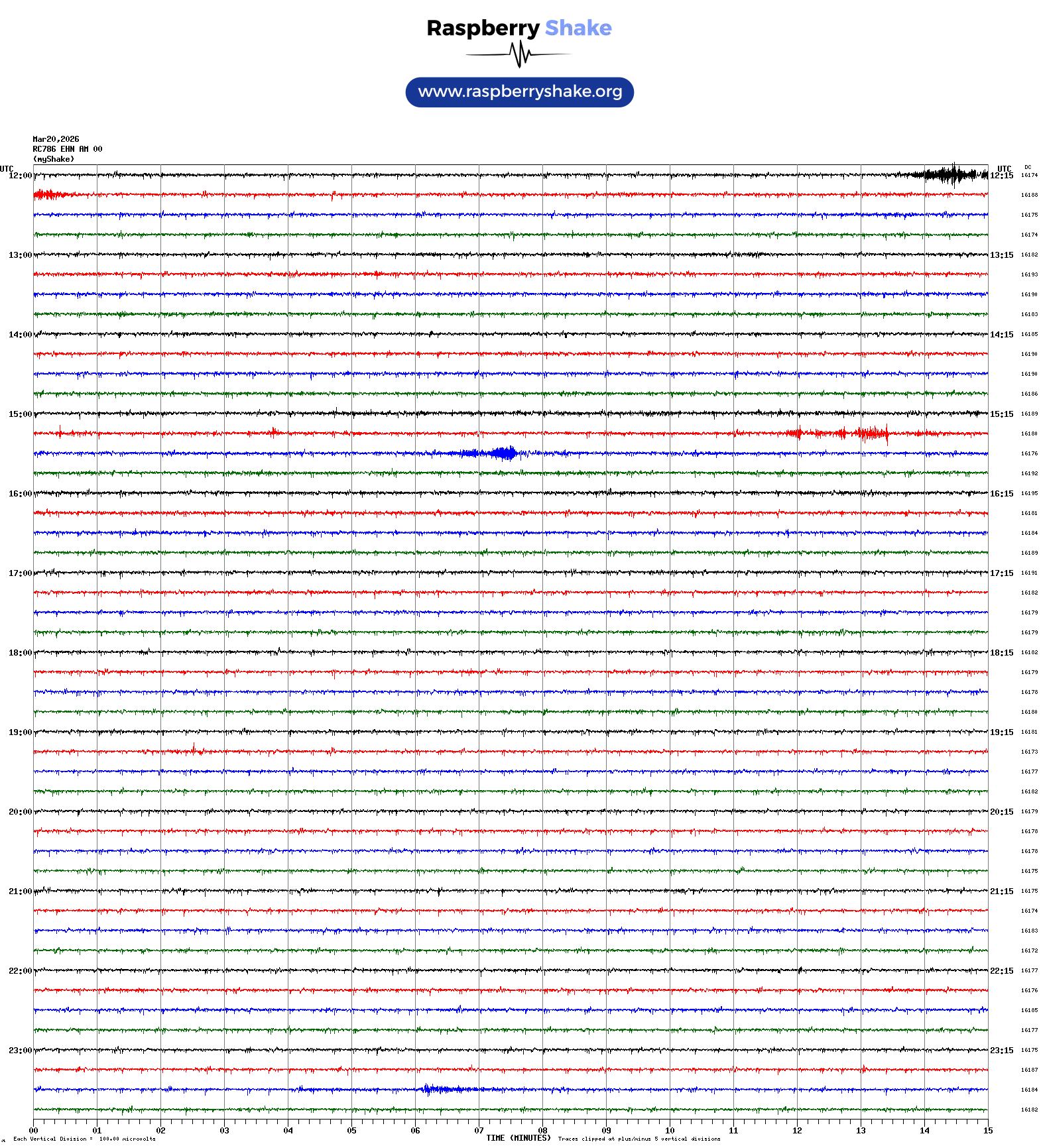Click the 18:15 time label on right
The image size is (1041, 1148).
(x=1001, y=653)
